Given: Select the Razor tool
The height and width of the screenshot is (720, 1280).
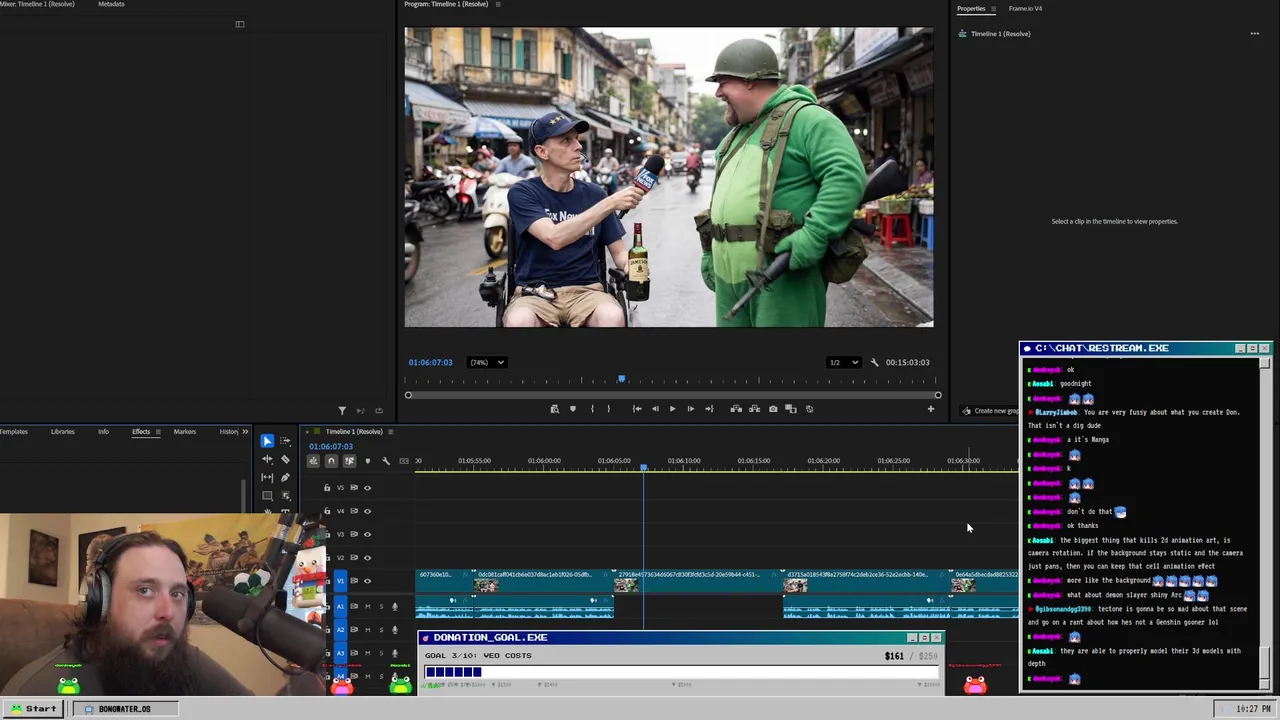Looking at the screenshot, I should coord(285,459).
